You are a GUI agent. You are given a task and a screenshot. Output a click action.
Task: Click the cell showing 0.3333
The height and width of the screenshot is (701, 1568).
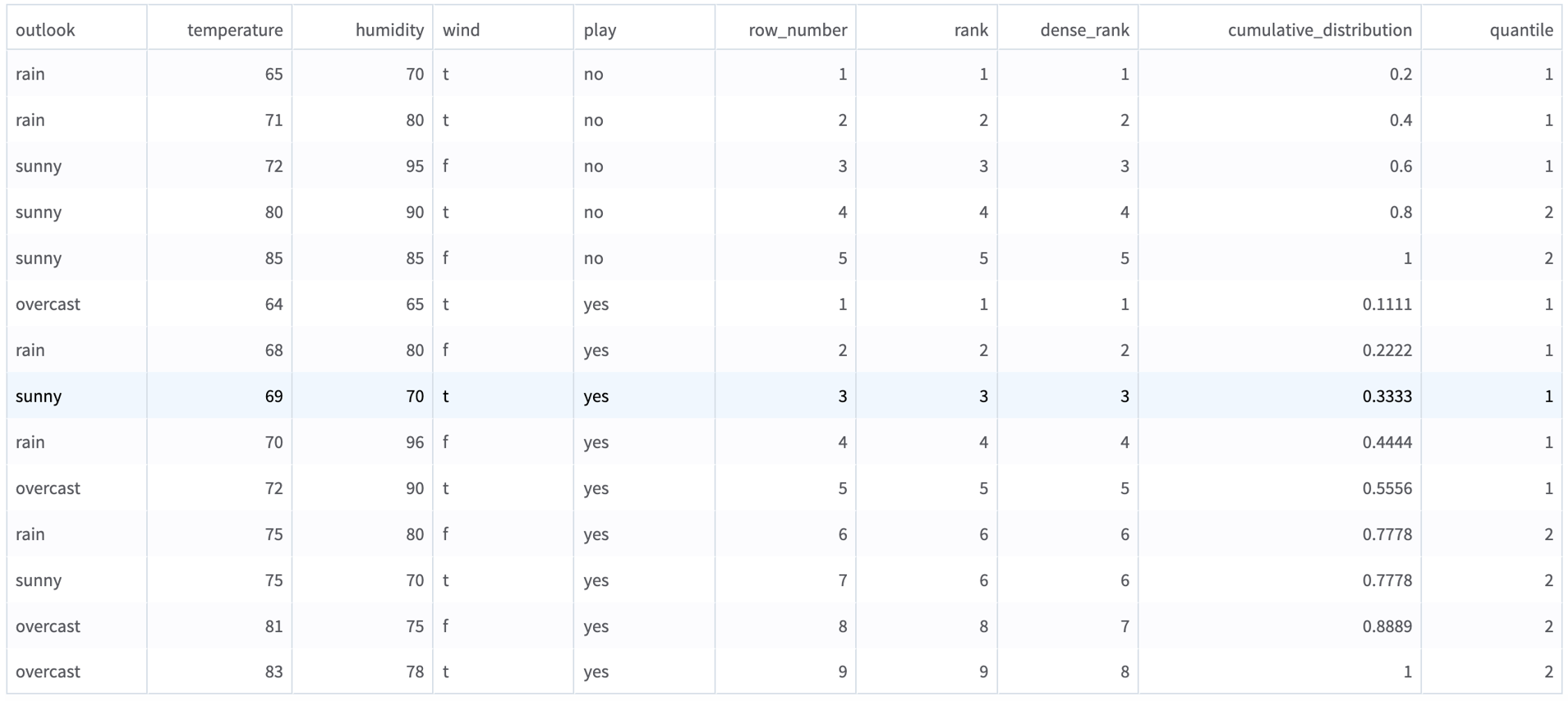click(1386, 396)
